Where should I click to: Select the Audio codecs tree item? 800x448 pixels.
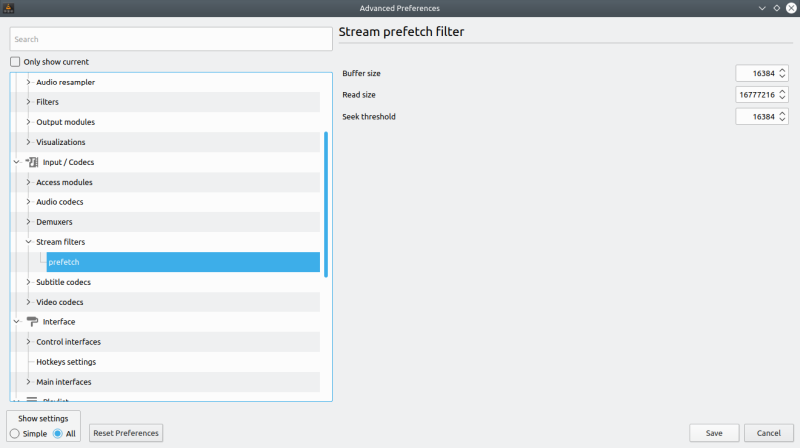60,202
